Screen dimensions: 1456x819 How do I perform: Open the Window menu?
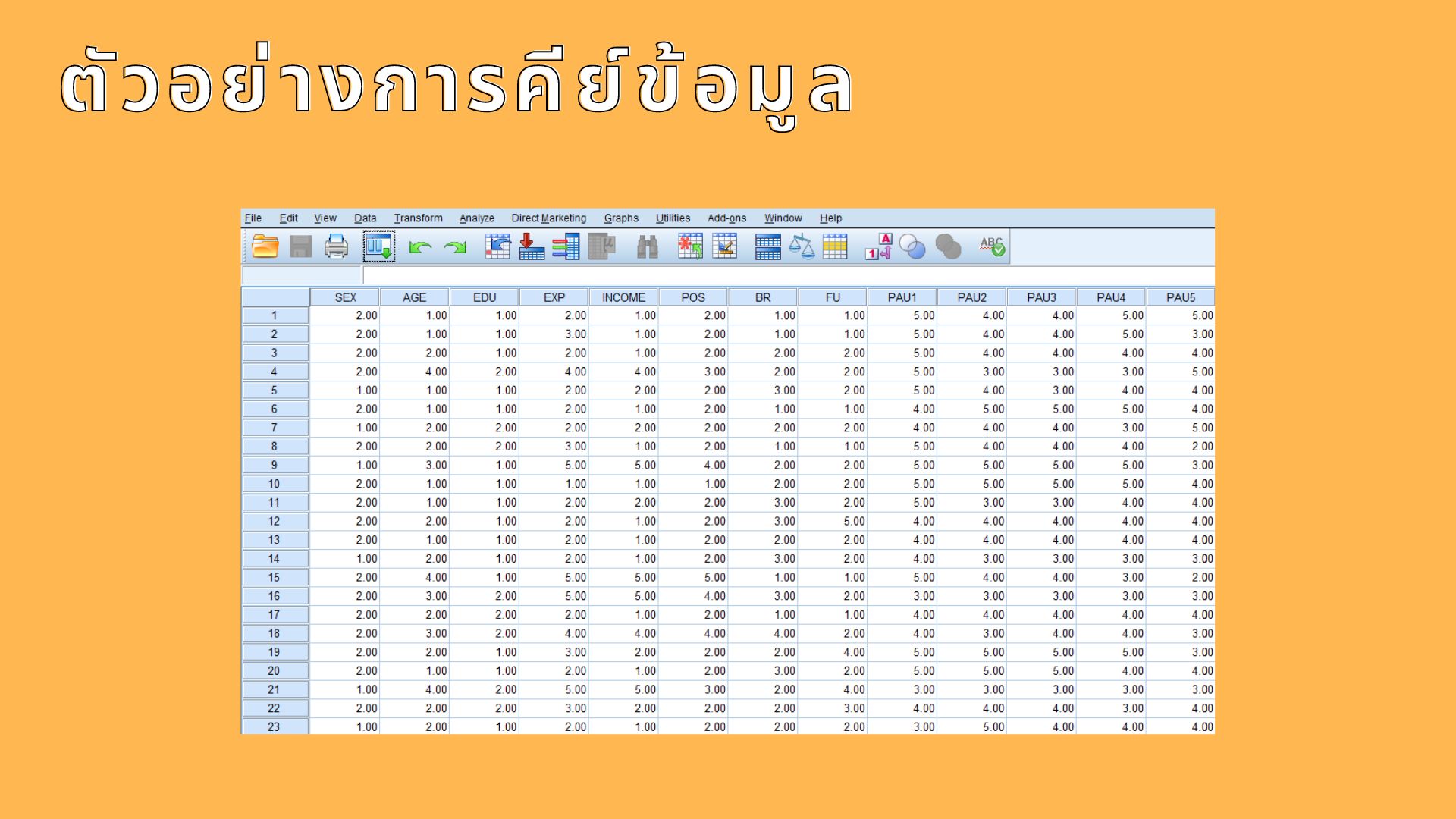pos(783,218)
